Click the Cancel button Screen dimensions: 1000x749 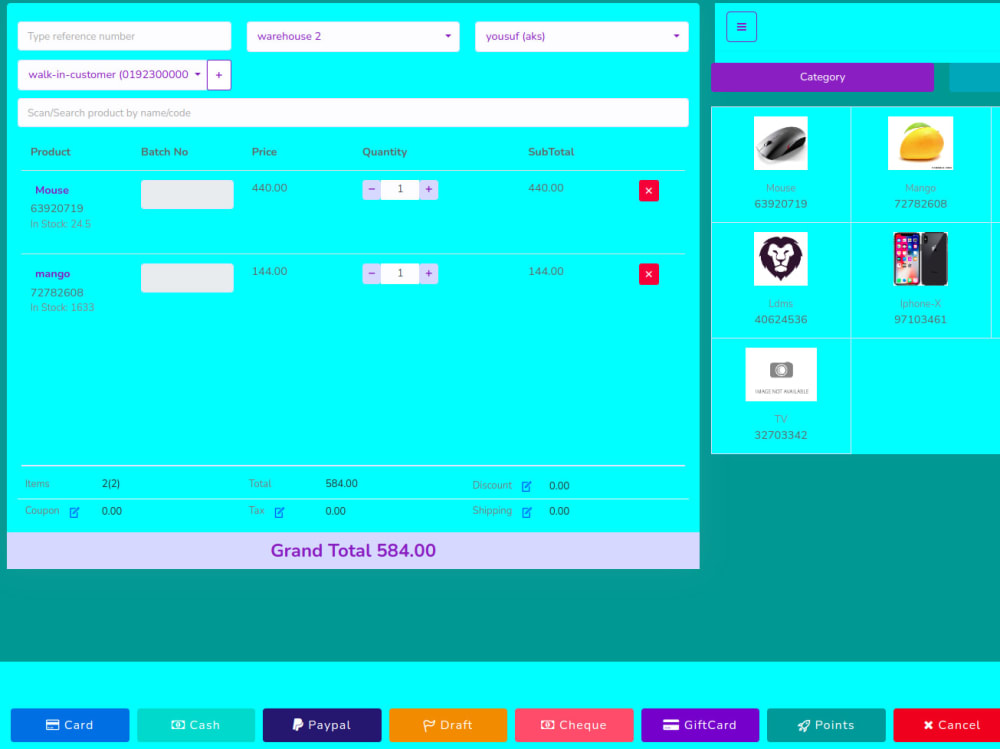click(946, 725)
